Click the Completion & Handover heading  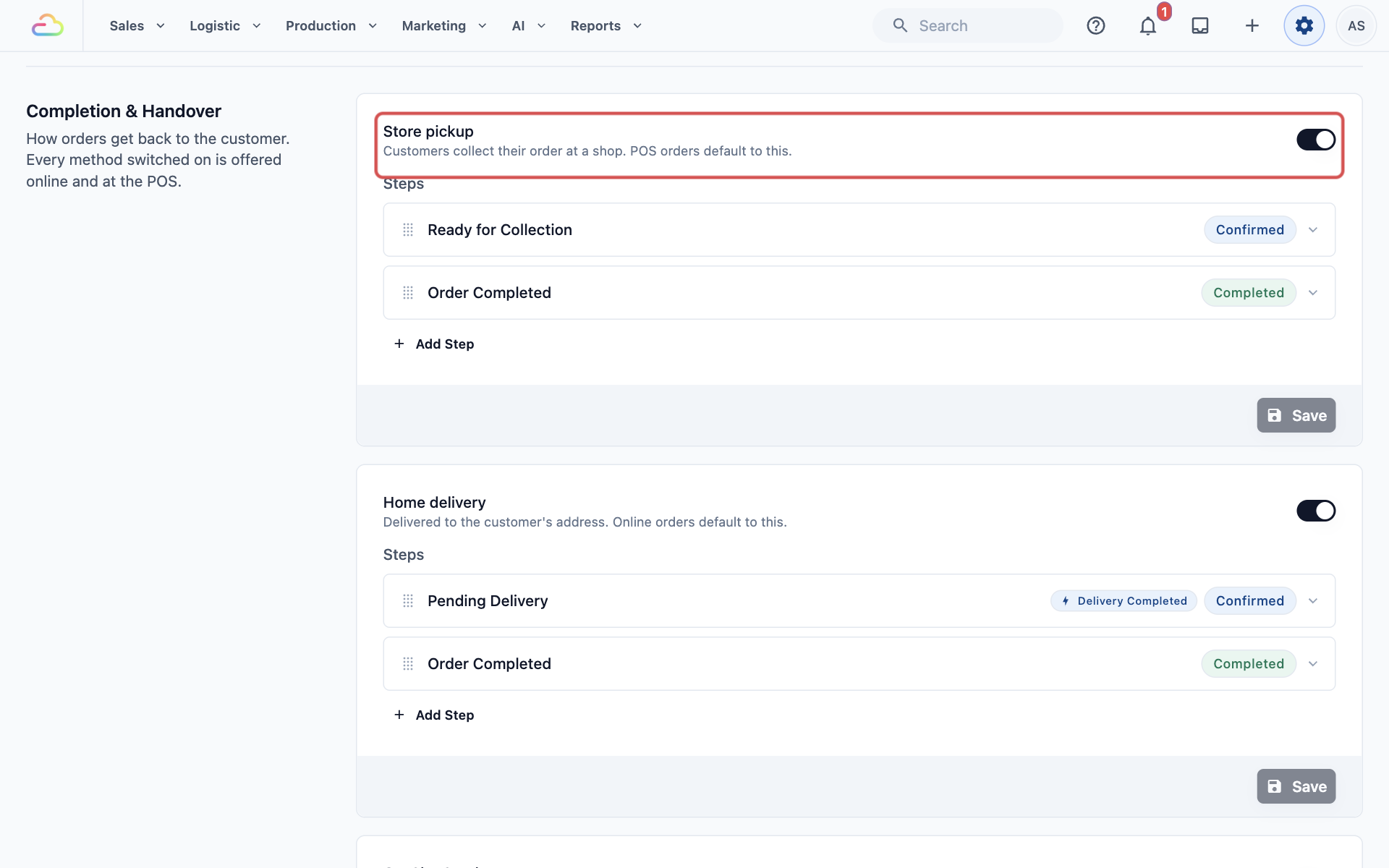[124, 111]
